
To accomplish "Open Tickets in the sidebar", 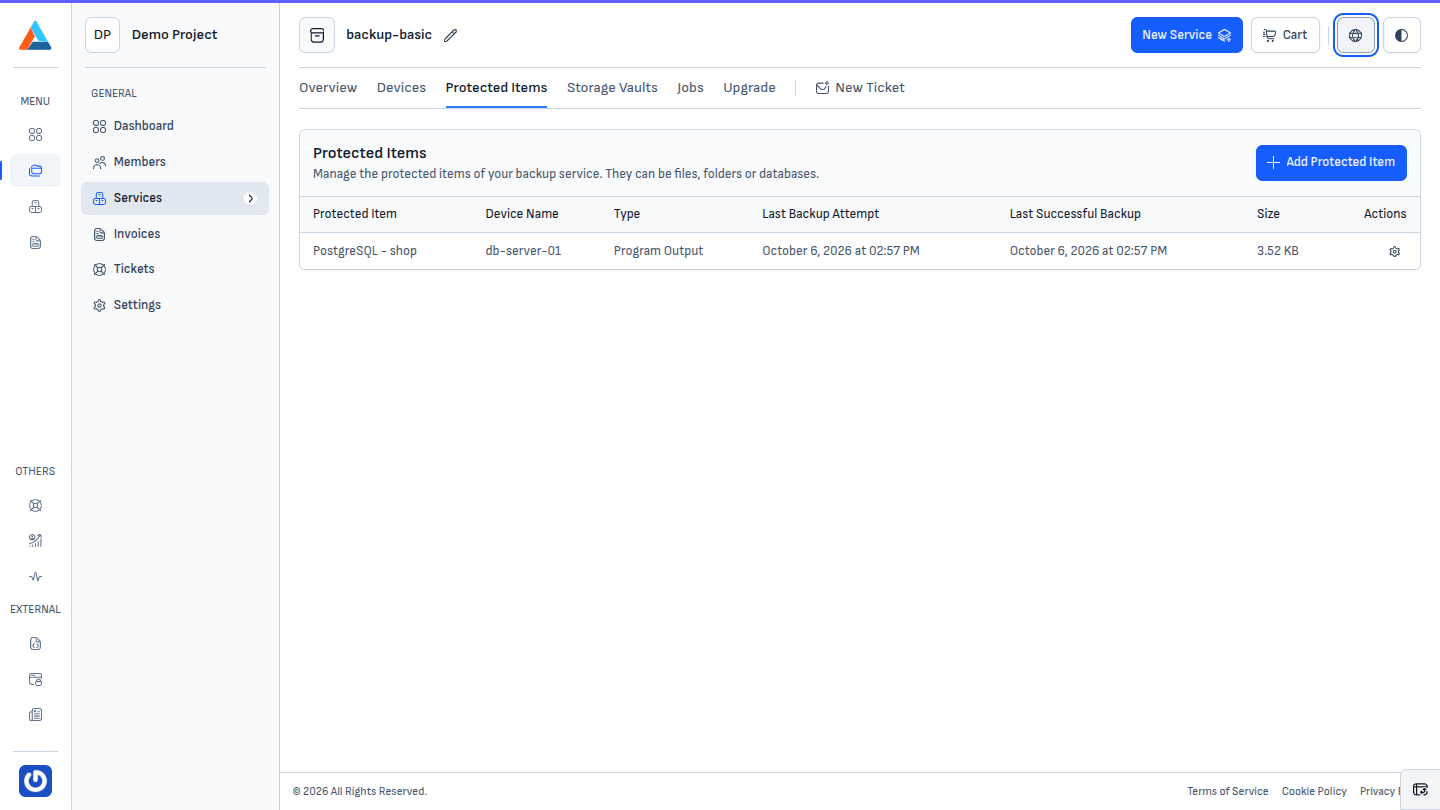I will tap(175, 269).
